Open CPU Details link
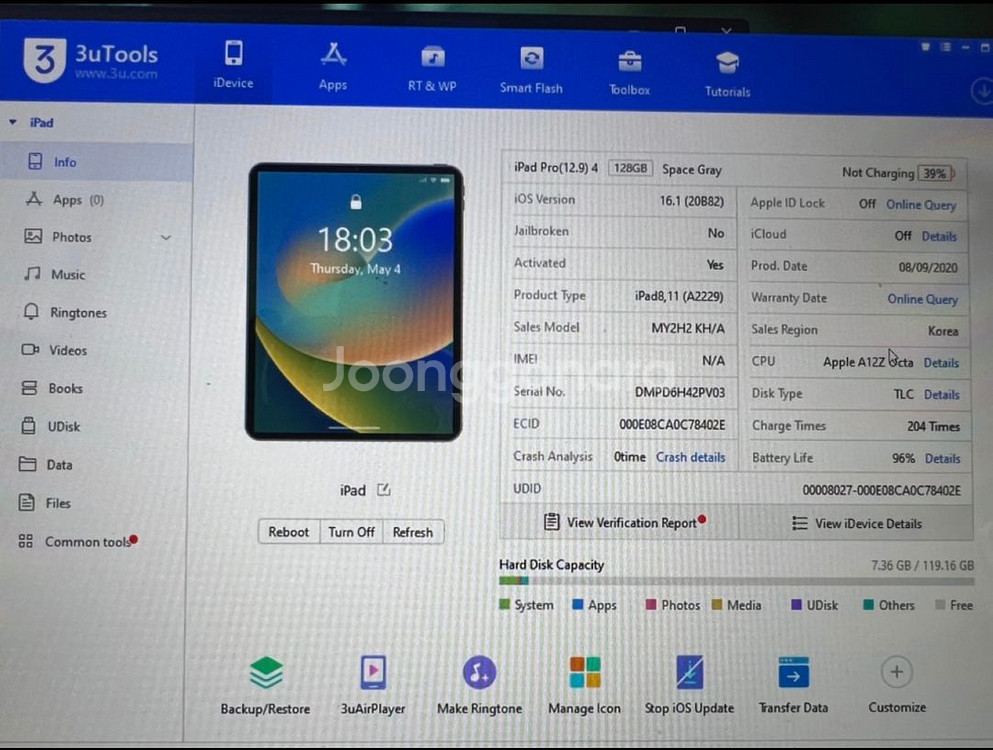The width and height of the screenshot is (993, 750). tap(941, 363)
